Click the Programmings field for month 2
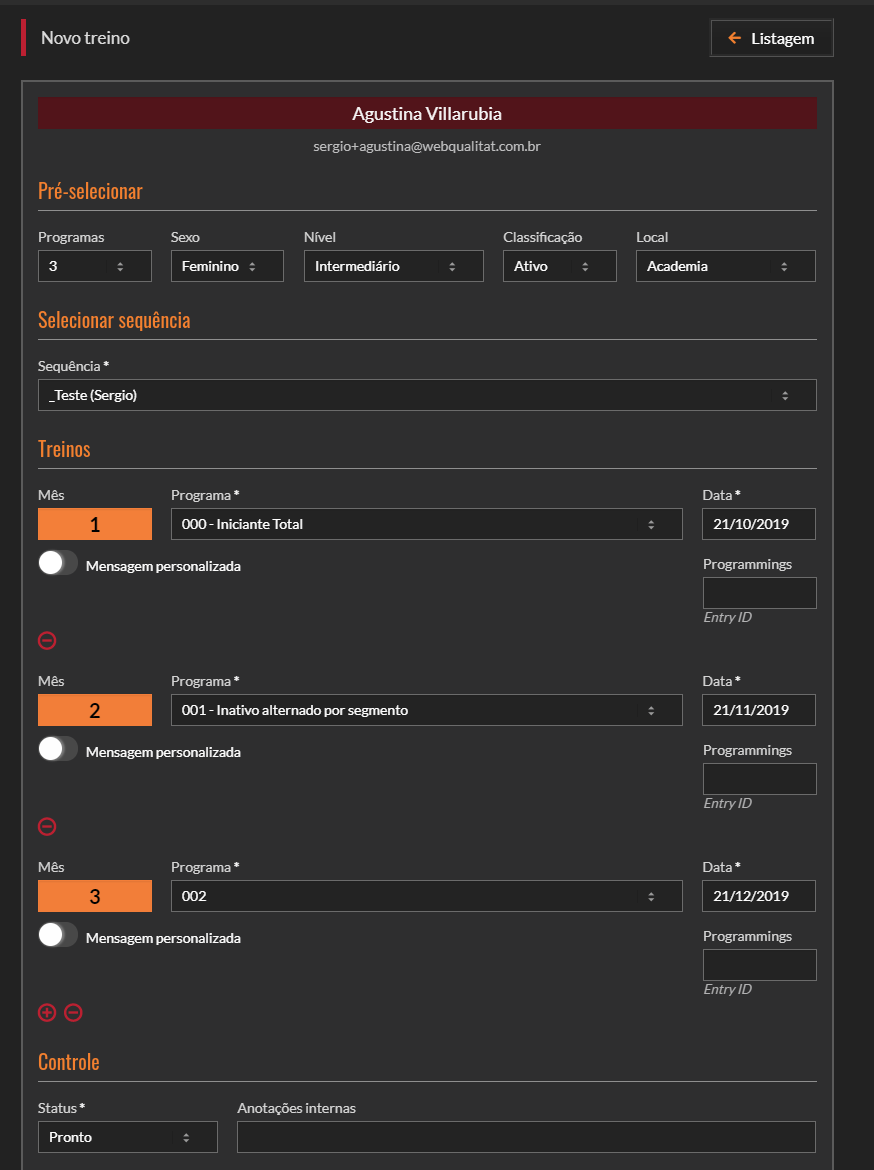Viewport: 874px width, 1170px height. pyautogui.click(x=759, y=779)
